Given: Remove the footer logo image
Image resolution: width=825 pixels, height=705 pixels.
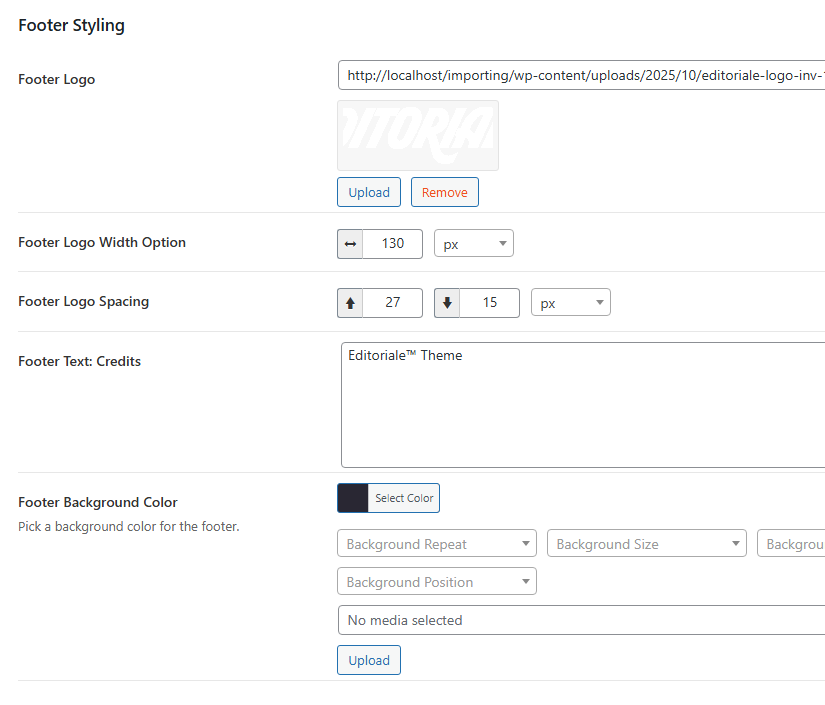Looking at the screenshot, I should (445, 192).
